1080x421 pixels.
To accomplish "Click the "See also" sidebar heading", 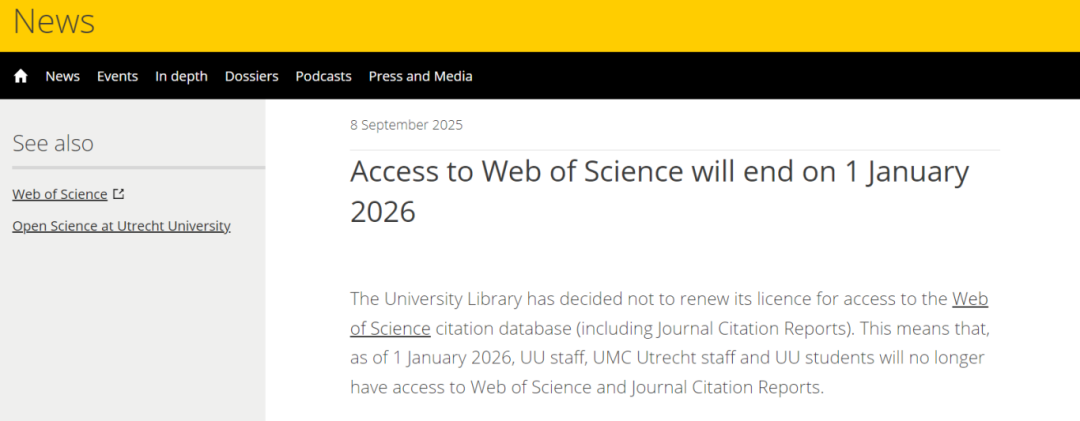I will [53, 143].
